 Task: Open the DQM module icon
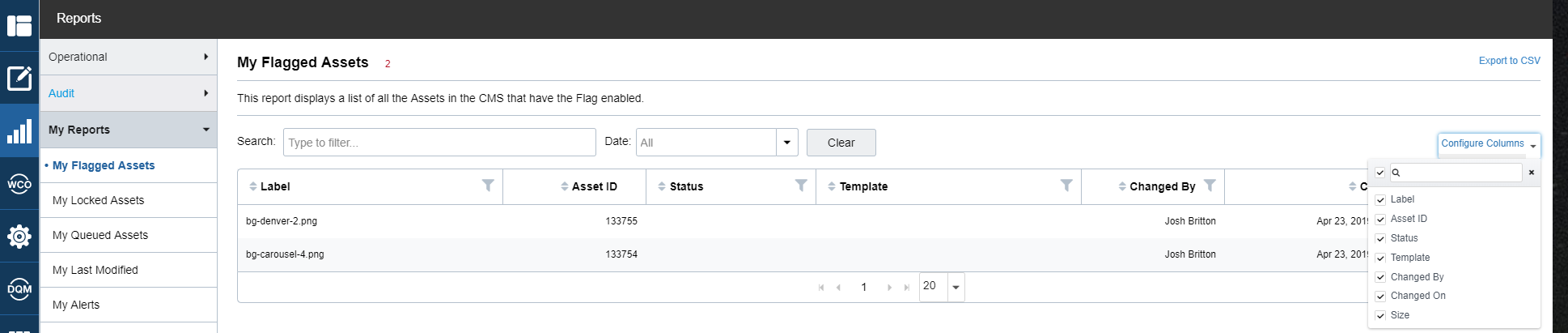[19, 288]
